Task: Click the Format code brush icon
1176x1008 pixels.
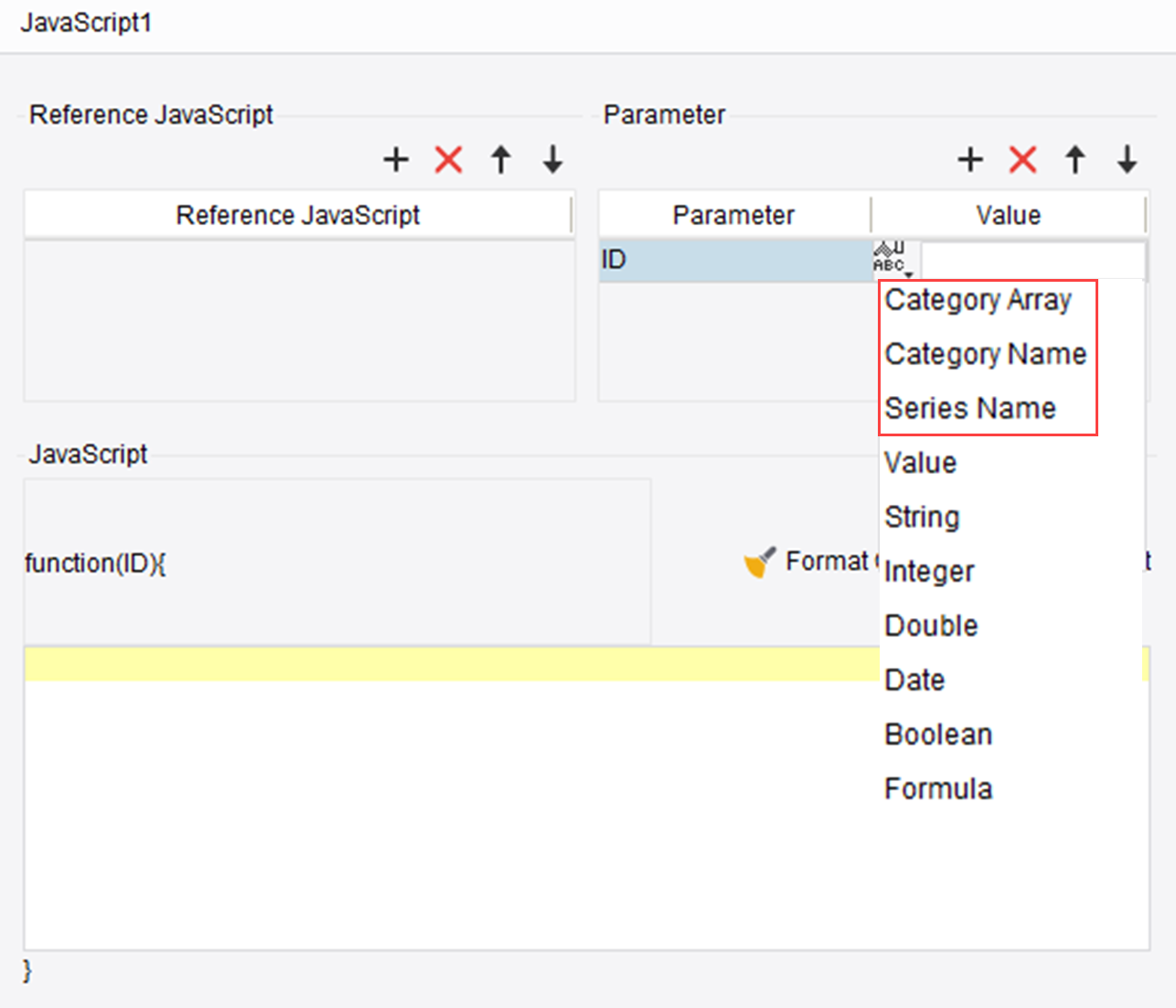Action: [x=760, y=561]
